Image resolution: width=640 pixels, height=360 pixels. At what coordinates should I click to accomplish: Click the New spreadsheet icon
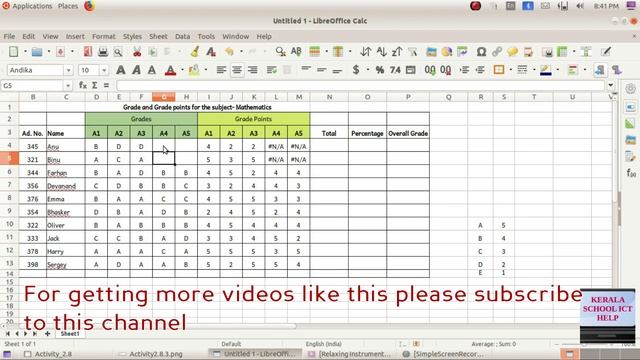(13, 52)
